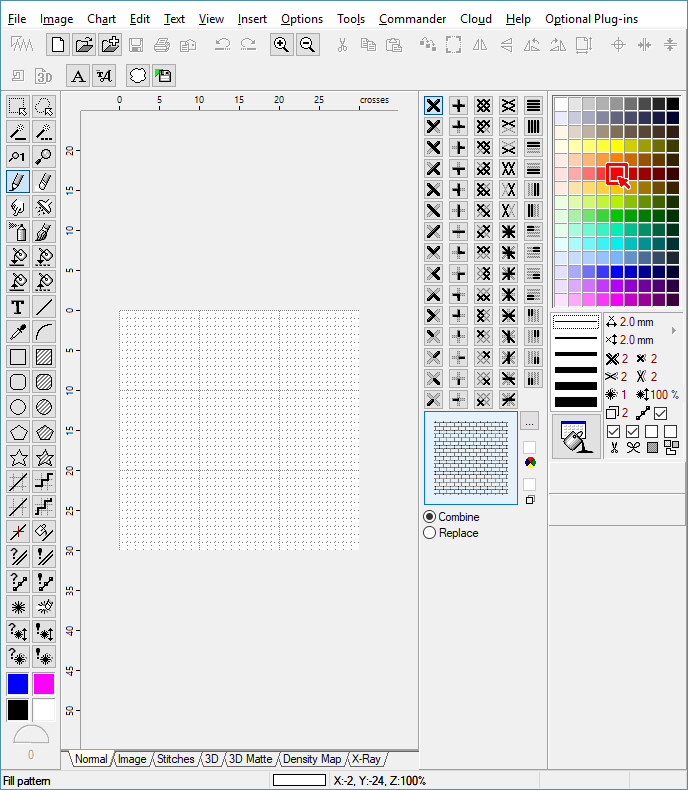Viewport: 688px width, 790px height.
Task: Pick the magenta swatch in the tool panel
Action: pyautogui.click(x=44, y=684)
